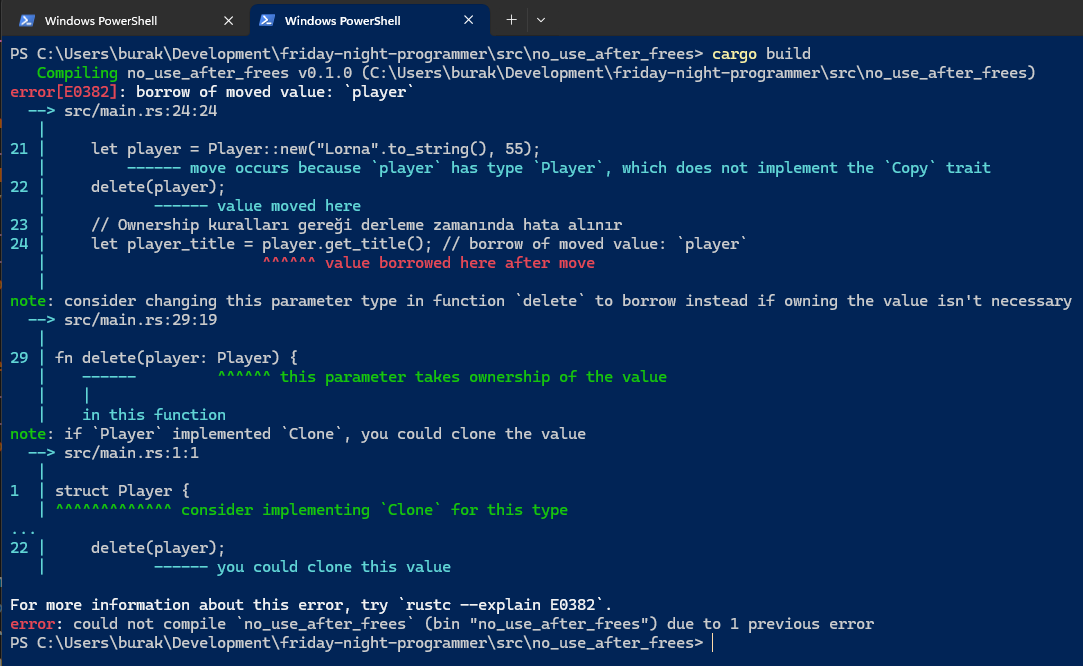
Task: Close the active PowerShell tab
Action: tap(468, 20)
